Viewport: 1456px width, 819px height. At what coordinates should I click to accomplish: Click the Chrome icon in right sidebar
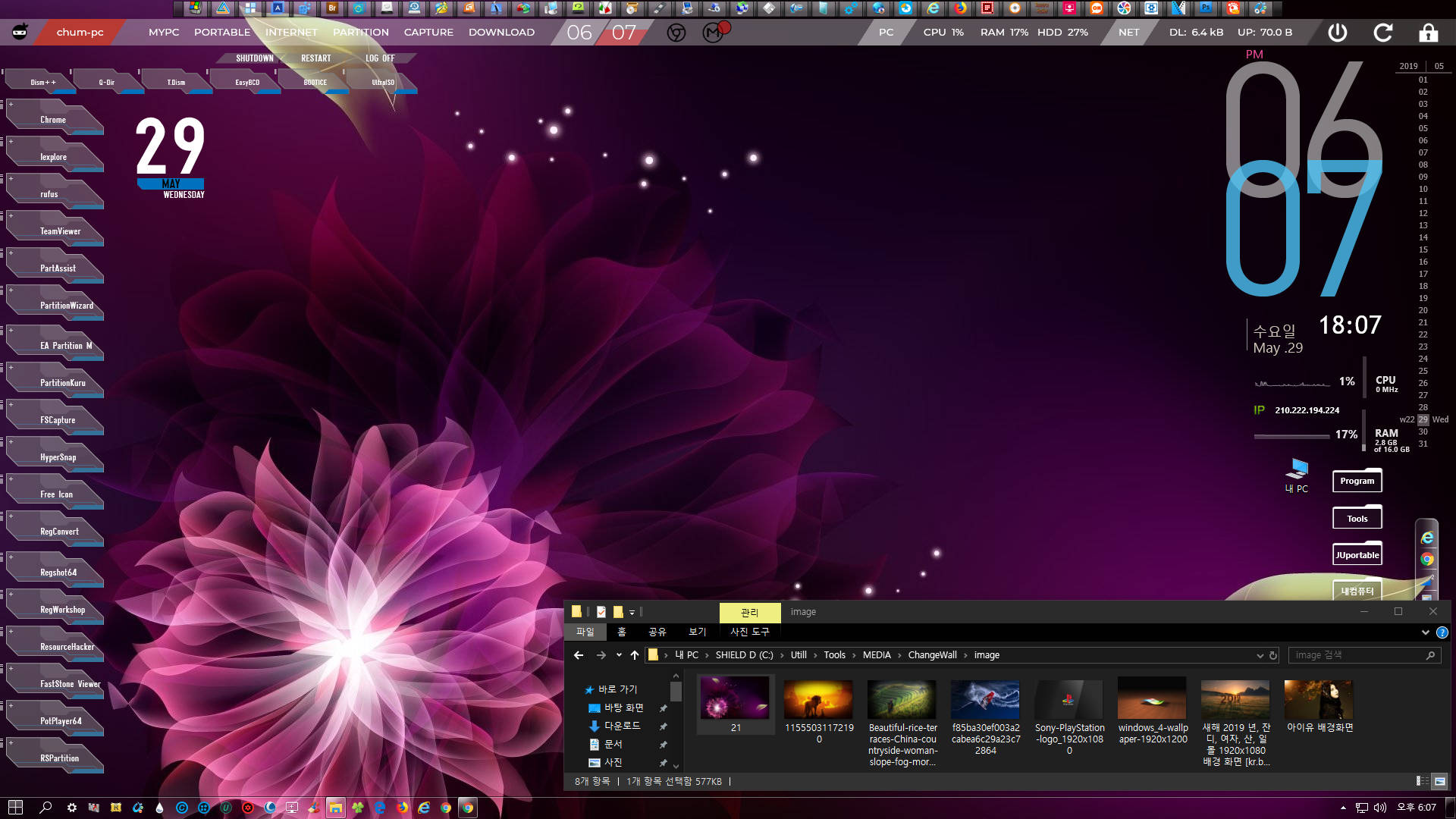pos(1427,560)
